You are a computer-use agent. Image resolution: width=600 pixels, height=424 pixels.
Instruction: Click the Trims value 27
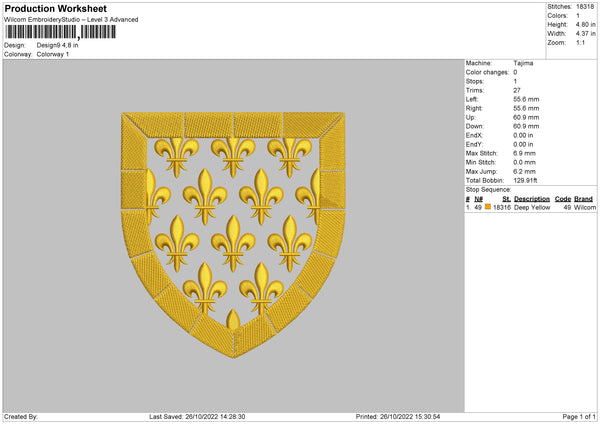[x=517, y=90]
